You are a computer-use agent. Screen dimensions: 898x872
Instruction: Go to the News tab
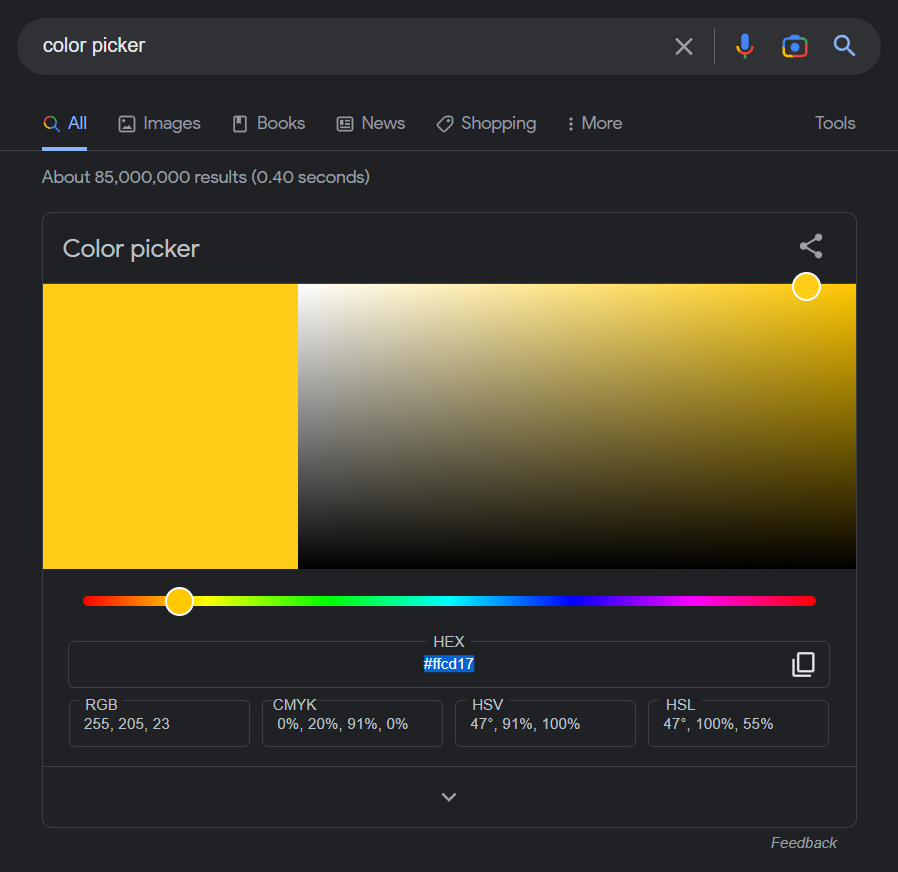371,123
